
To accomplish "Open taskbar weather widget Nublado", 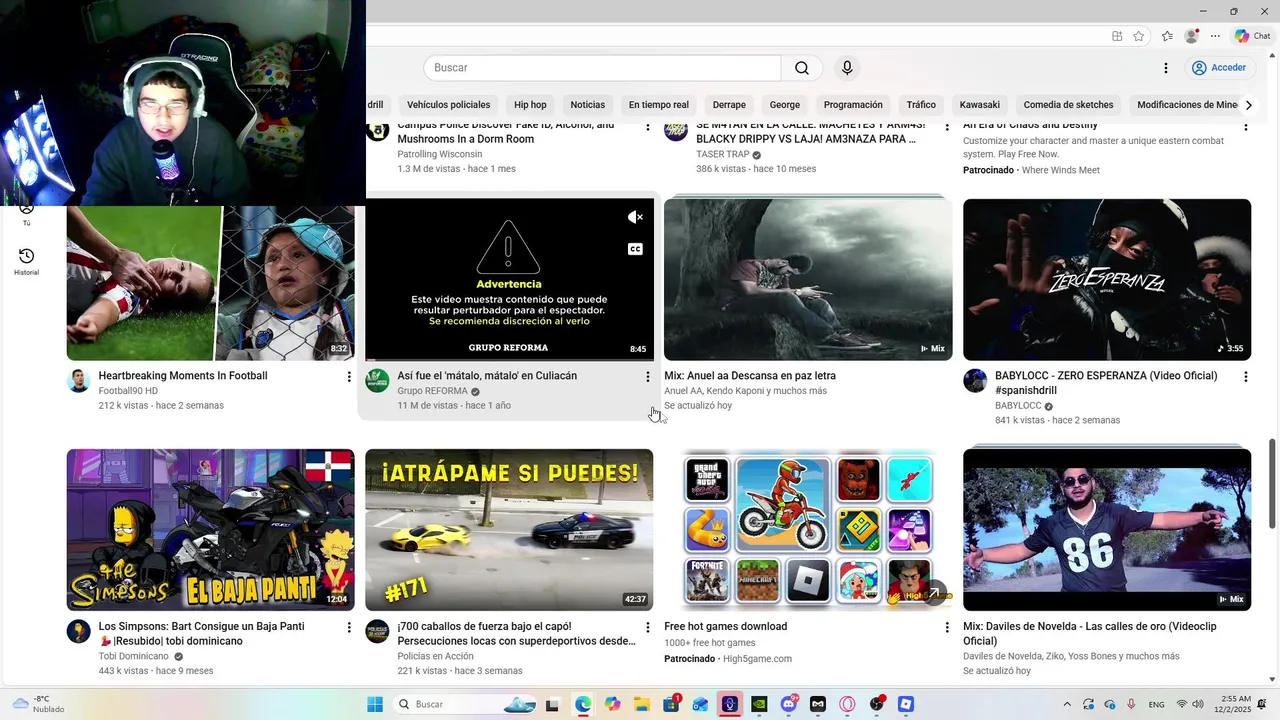I will pos(38,704).
